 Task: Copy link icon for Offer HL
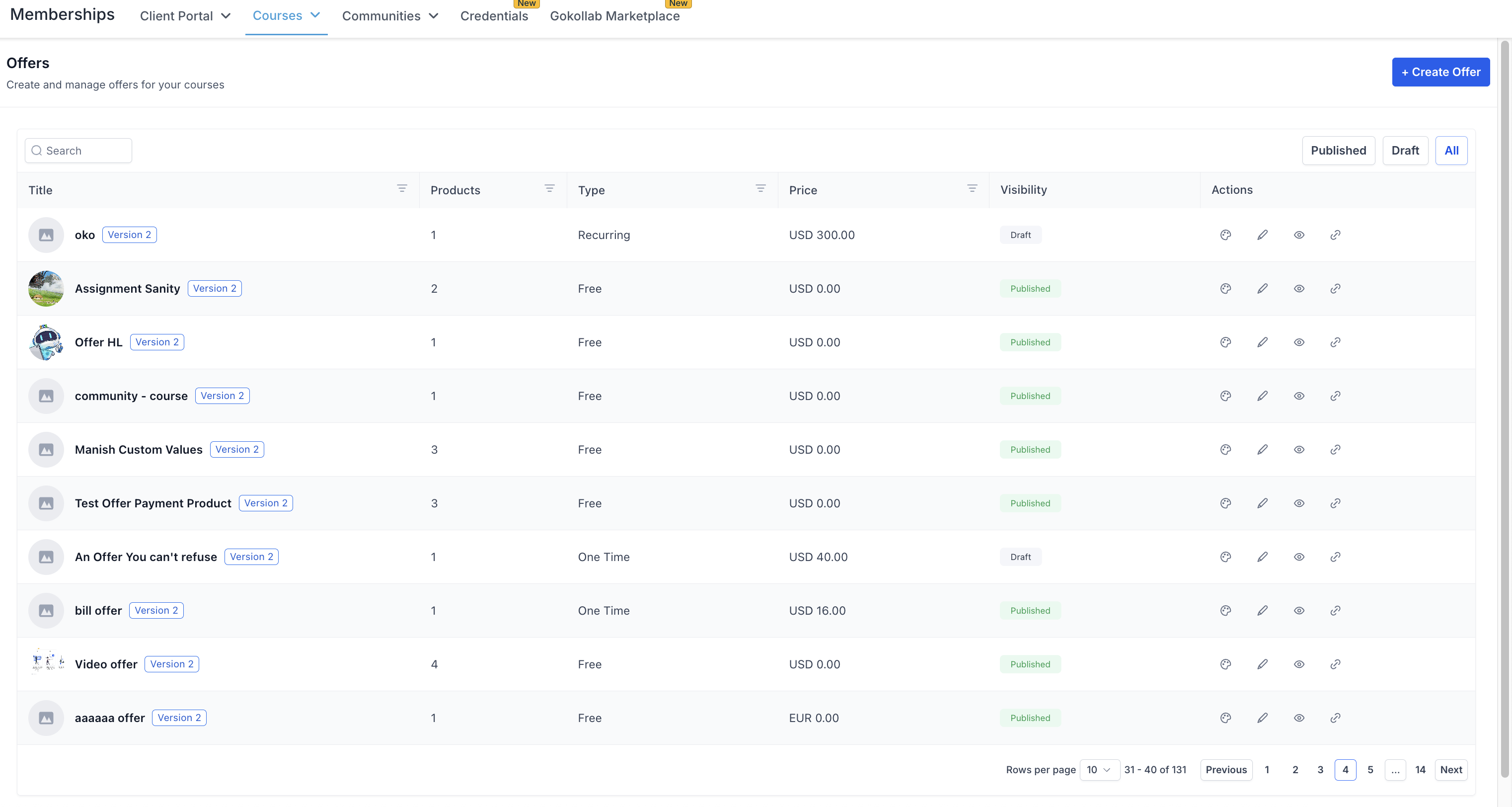pyautogui.click(x=1335, y=342)
